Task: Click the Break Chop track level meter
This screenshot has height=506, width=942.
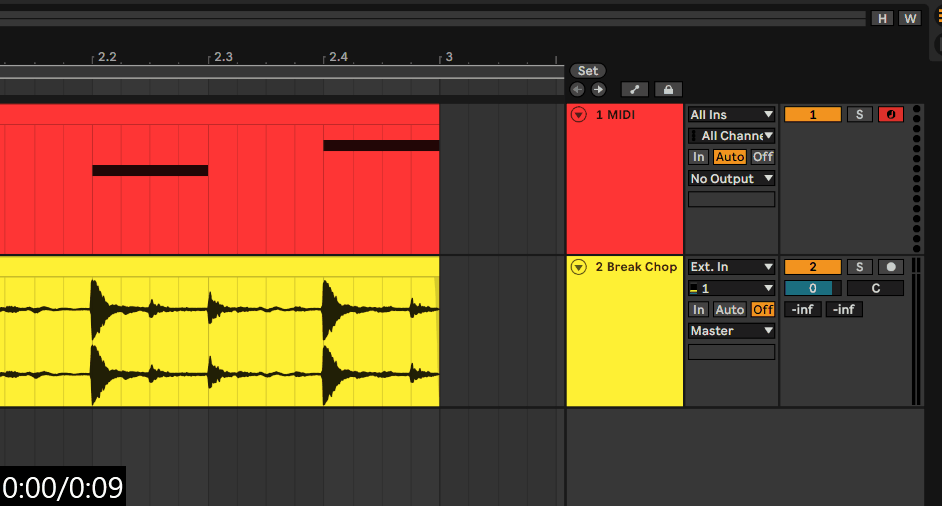Action: pyautogui.click(x=916, y=331)
